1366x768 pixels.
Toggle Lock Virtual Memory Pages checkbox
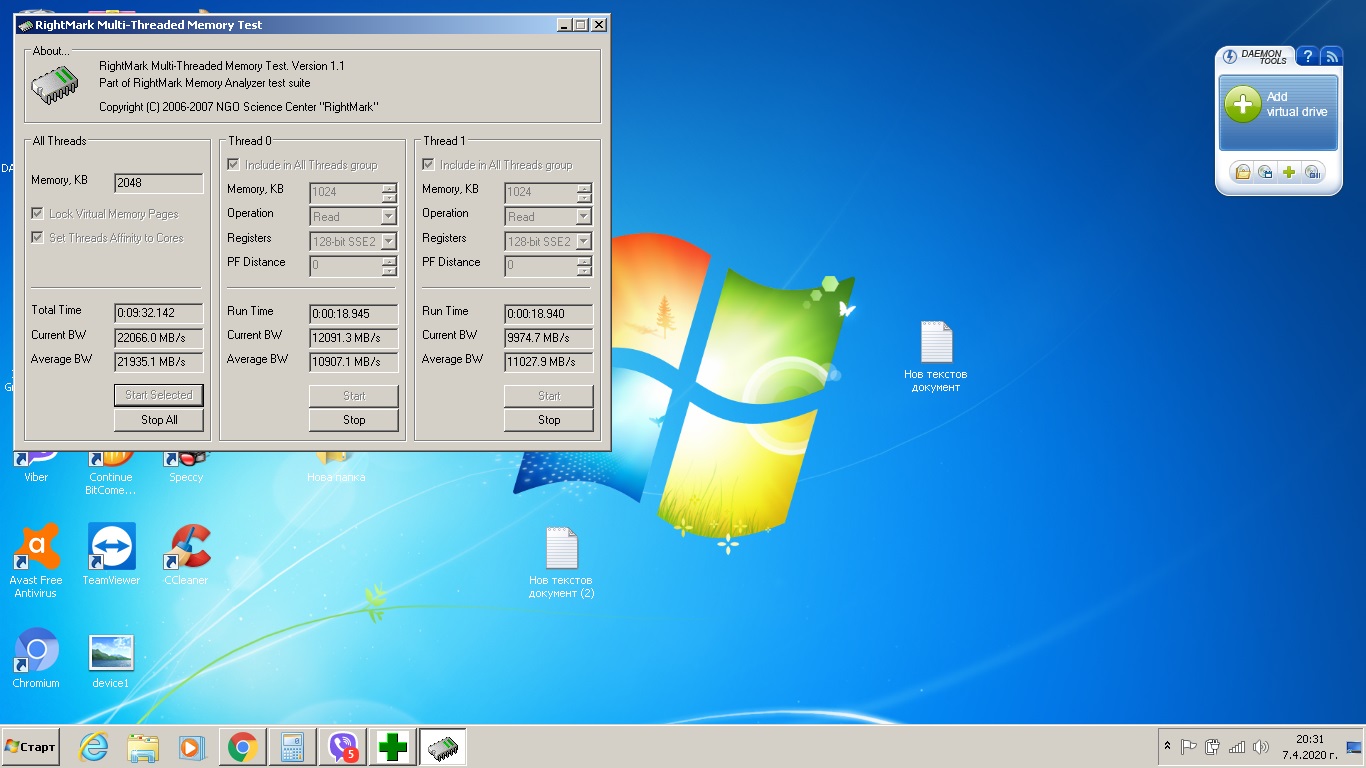pos(38,214)
